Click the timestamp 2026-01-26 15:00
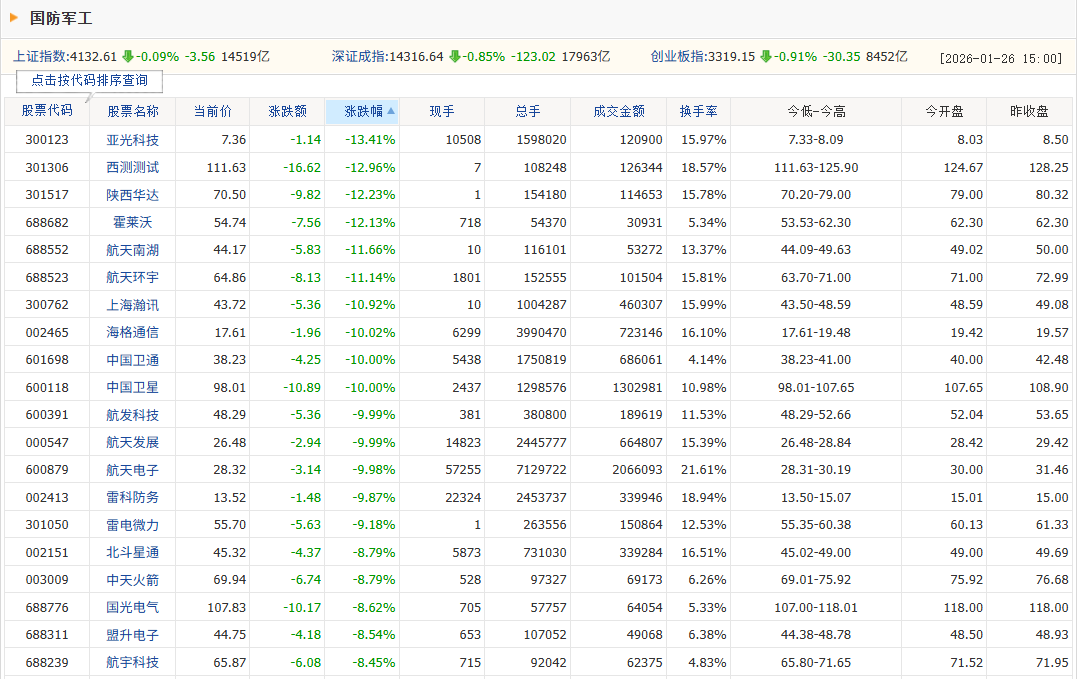1078x679 pixels. [1001, 58]
